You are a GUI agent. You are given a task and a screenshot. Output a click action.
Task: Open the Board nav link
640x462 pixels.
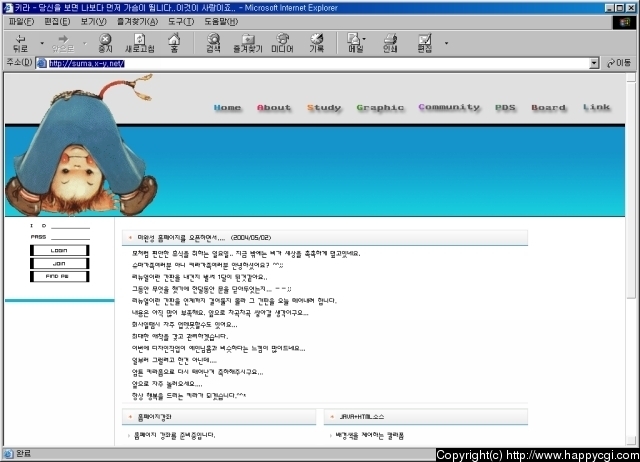tap(549, 108)
